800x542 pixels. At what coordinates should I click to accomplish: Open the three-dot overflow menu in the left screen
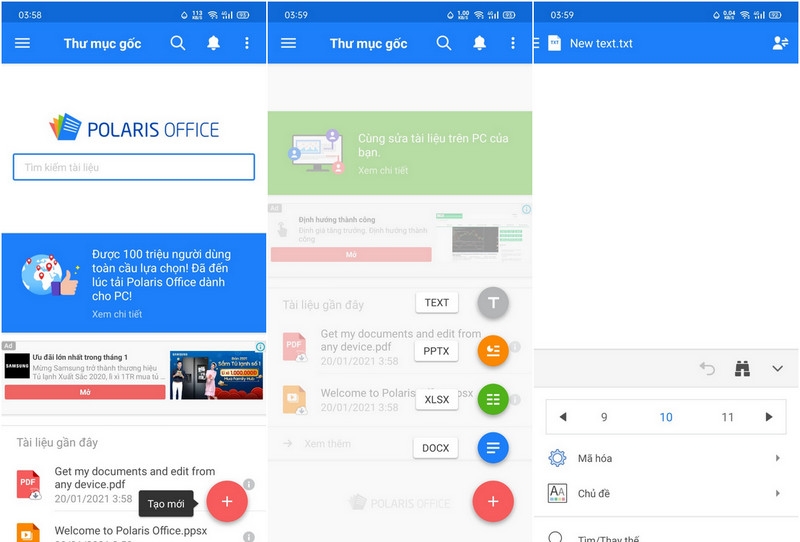pos(247,43)
